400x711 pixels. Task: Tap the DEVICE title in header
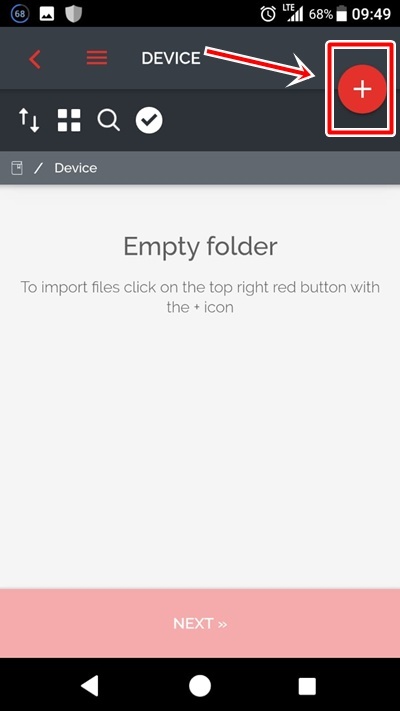pyautogui.click(x=171, y=58)
